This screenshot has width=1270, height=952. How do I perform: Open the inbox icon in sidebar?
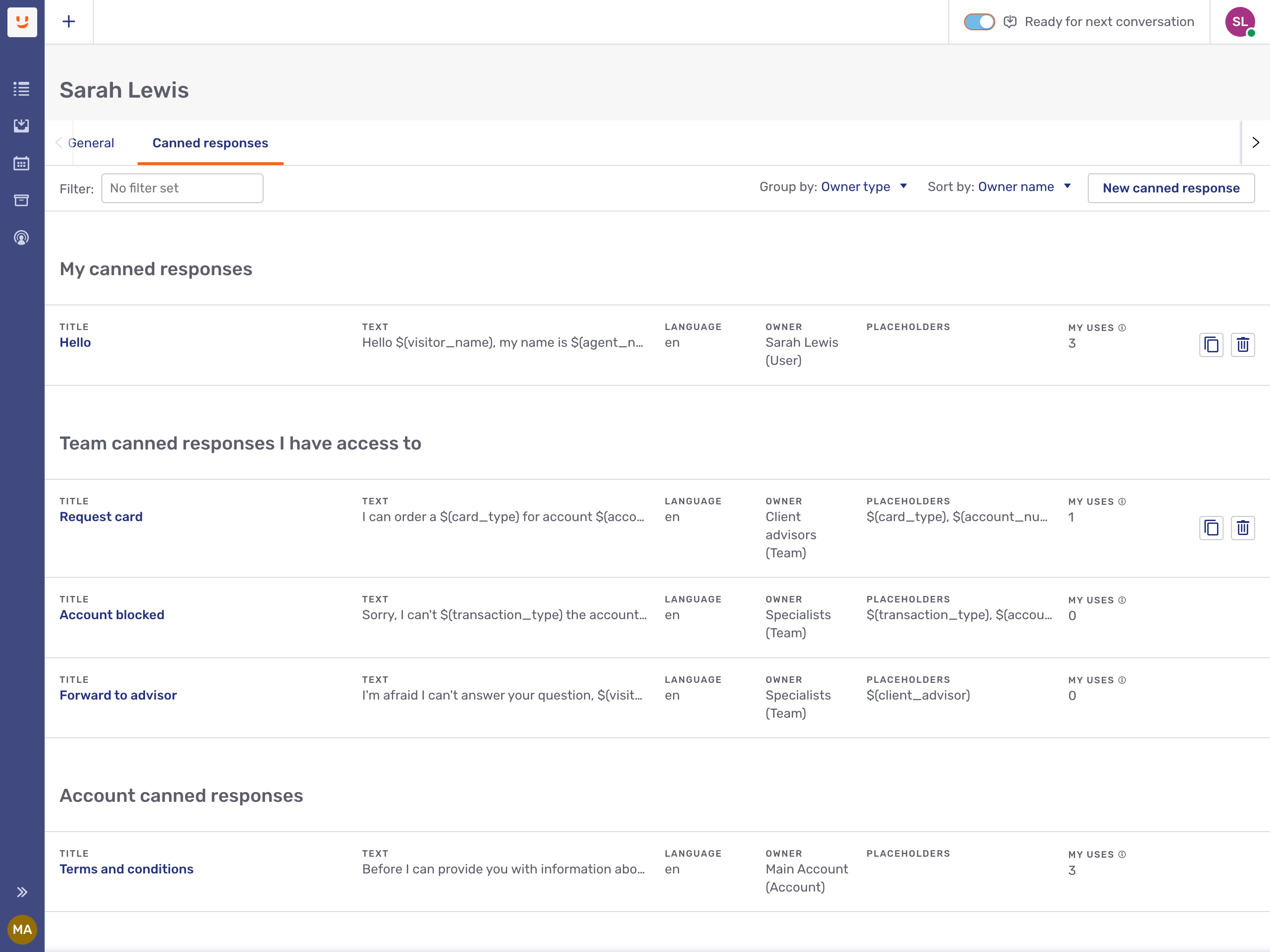21,126
